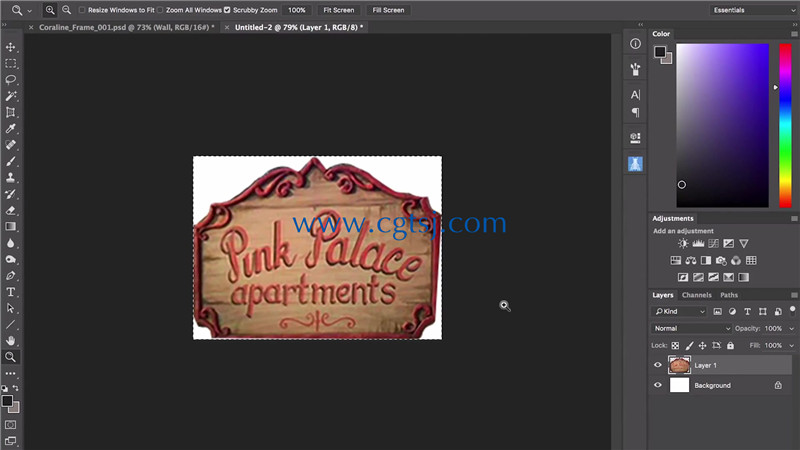Image resolution: width=800 pixels, height=450 pixels.
Task: Open the Paragraph panel icon
Action: (635, 112)
